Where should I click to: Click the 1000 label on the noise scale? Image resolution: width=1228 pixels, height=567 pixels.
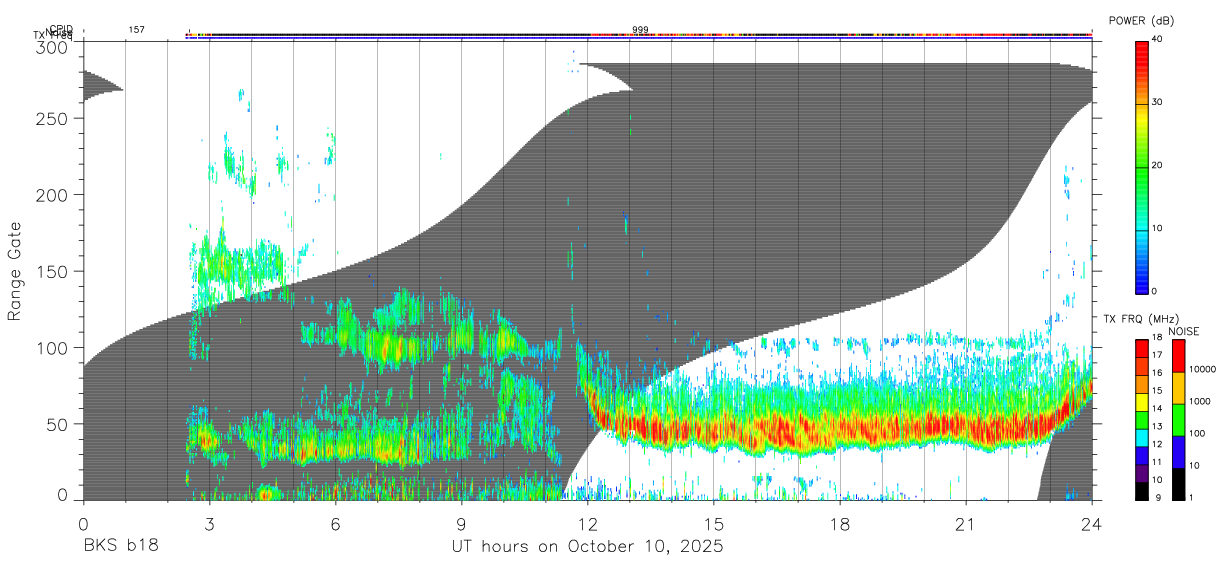1200,402
